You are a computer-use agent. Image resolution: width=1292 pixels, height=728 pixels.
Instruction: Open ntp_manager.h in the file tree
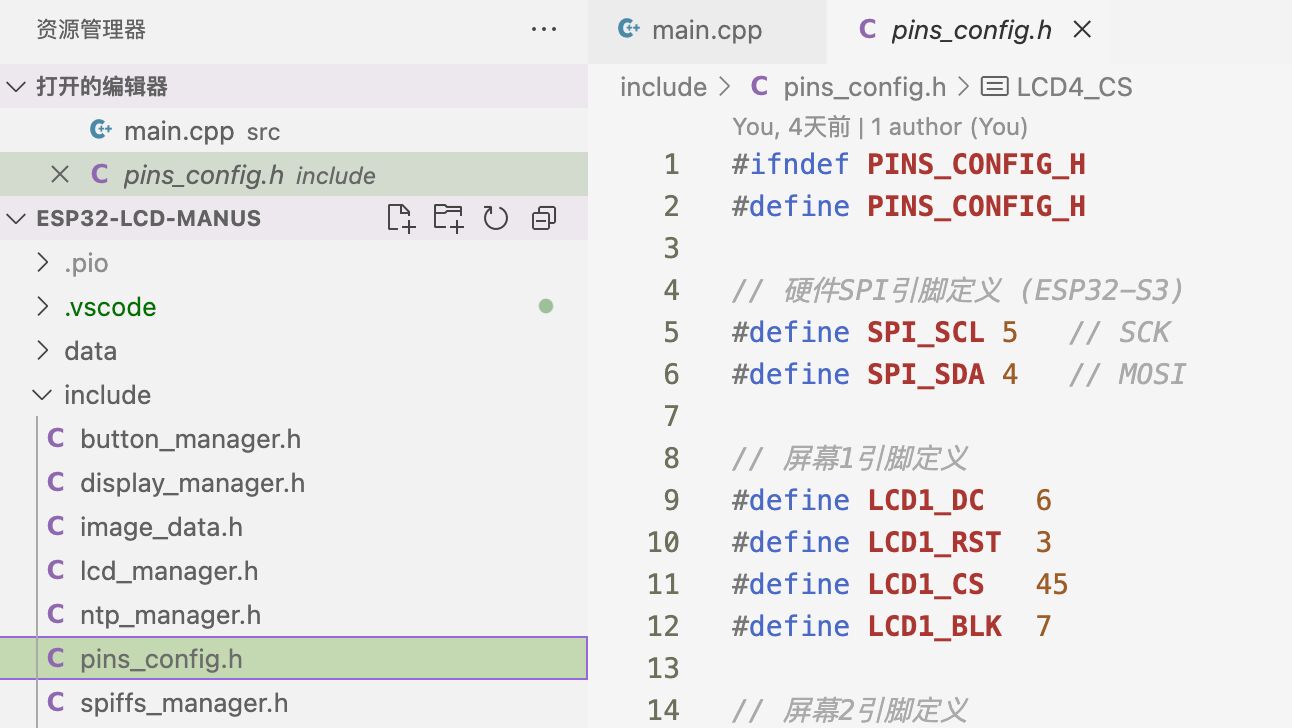tap(294, 614)
